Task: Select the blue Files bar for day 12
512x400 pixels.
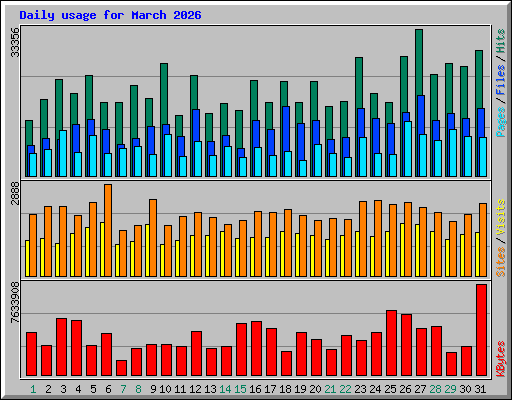Action: pyautogui.click(x=196, y=125)
